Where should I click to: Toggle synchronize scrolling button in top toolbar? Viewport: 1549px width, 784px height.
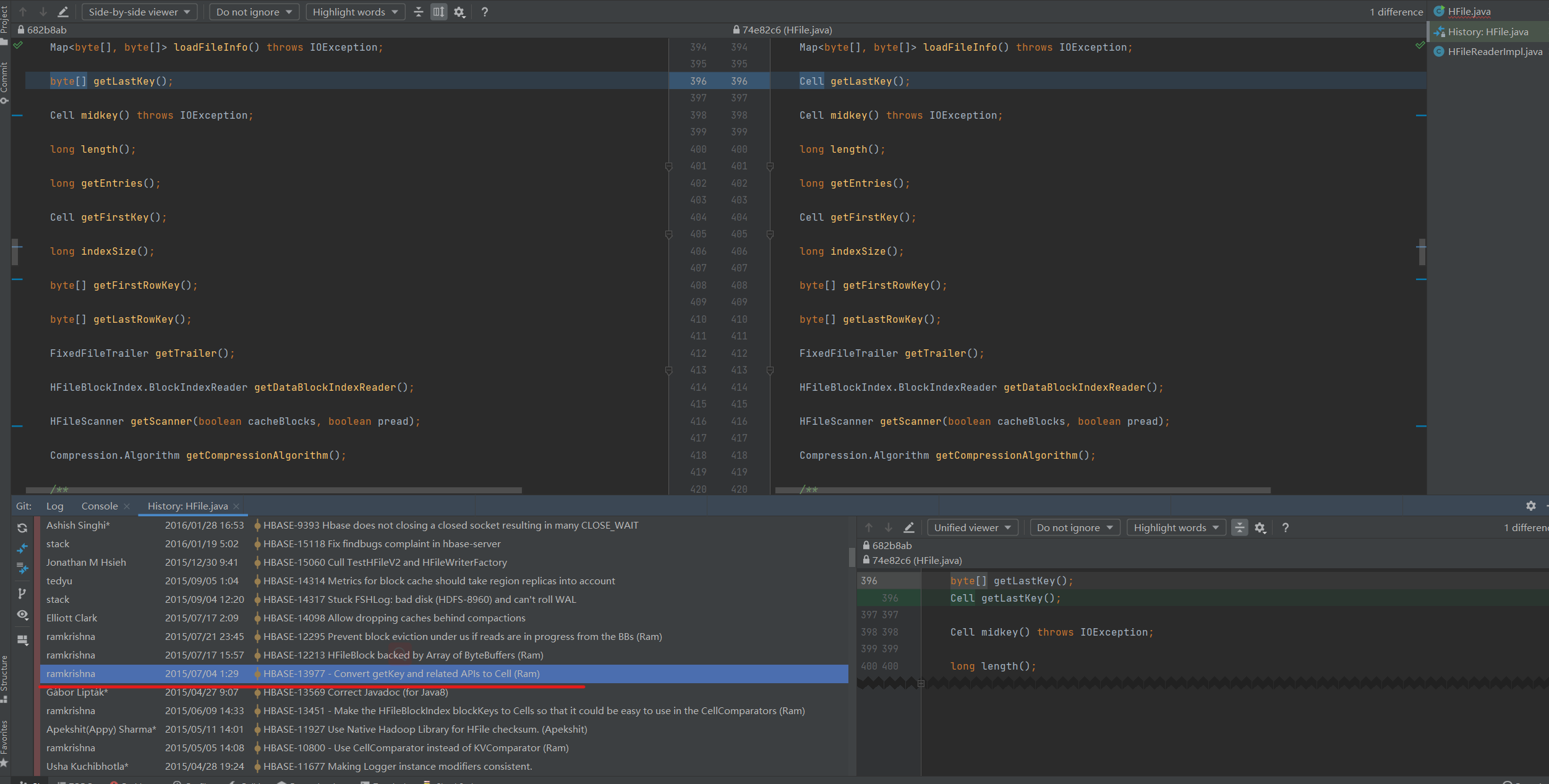[438, 12]
